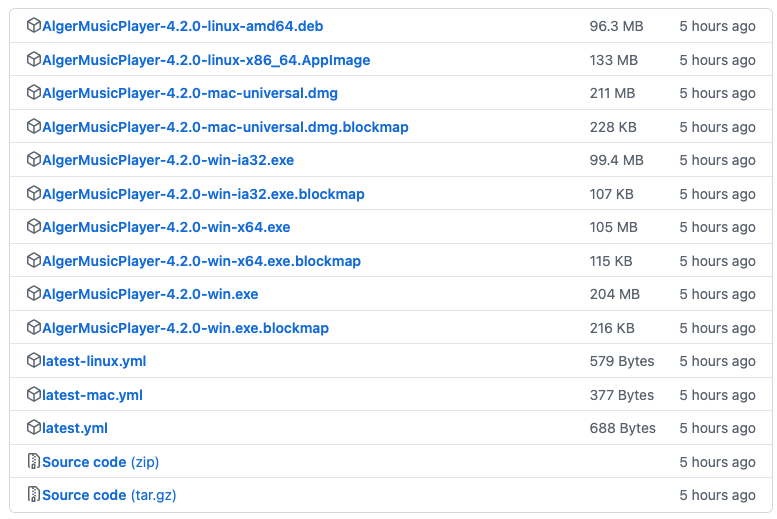Download AlgerMusicPlayer-4.2.0-linux-x86_64.AppImage
The height and width of the screenshot is (519, 777).
tap(206, 60)
